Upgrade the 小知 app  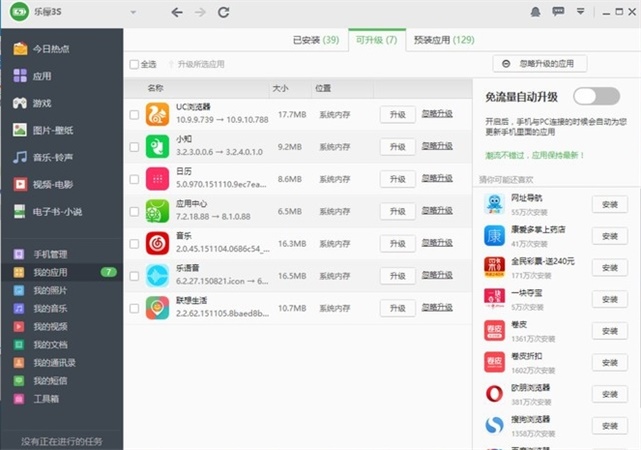(x=397, y=147)
